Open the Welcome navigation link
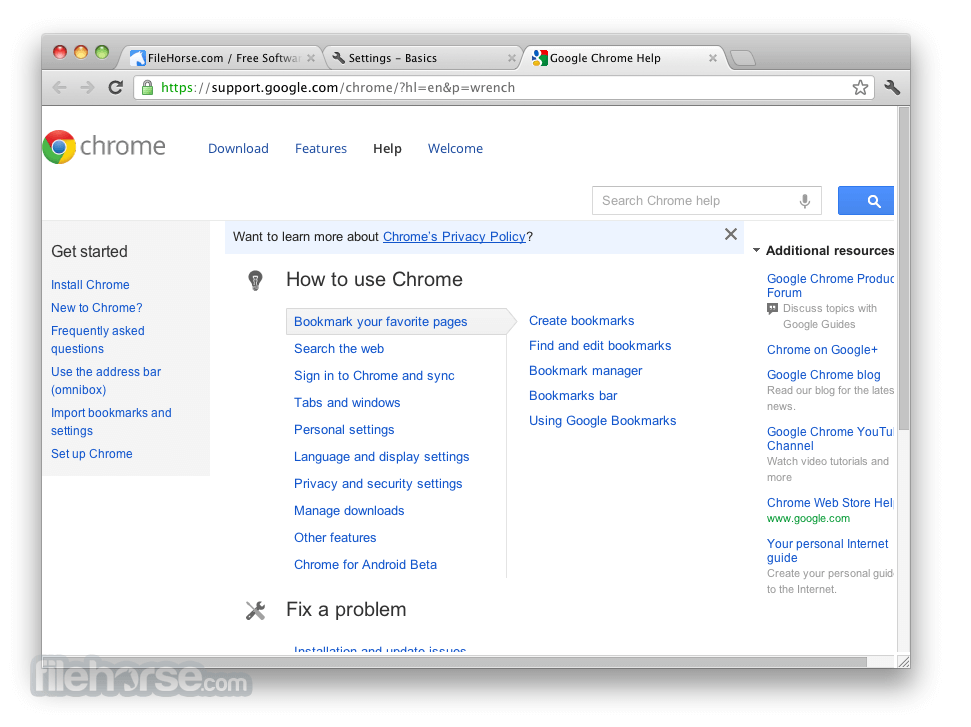The height and width of the screenshot is (727, 971). click(455, 149)
